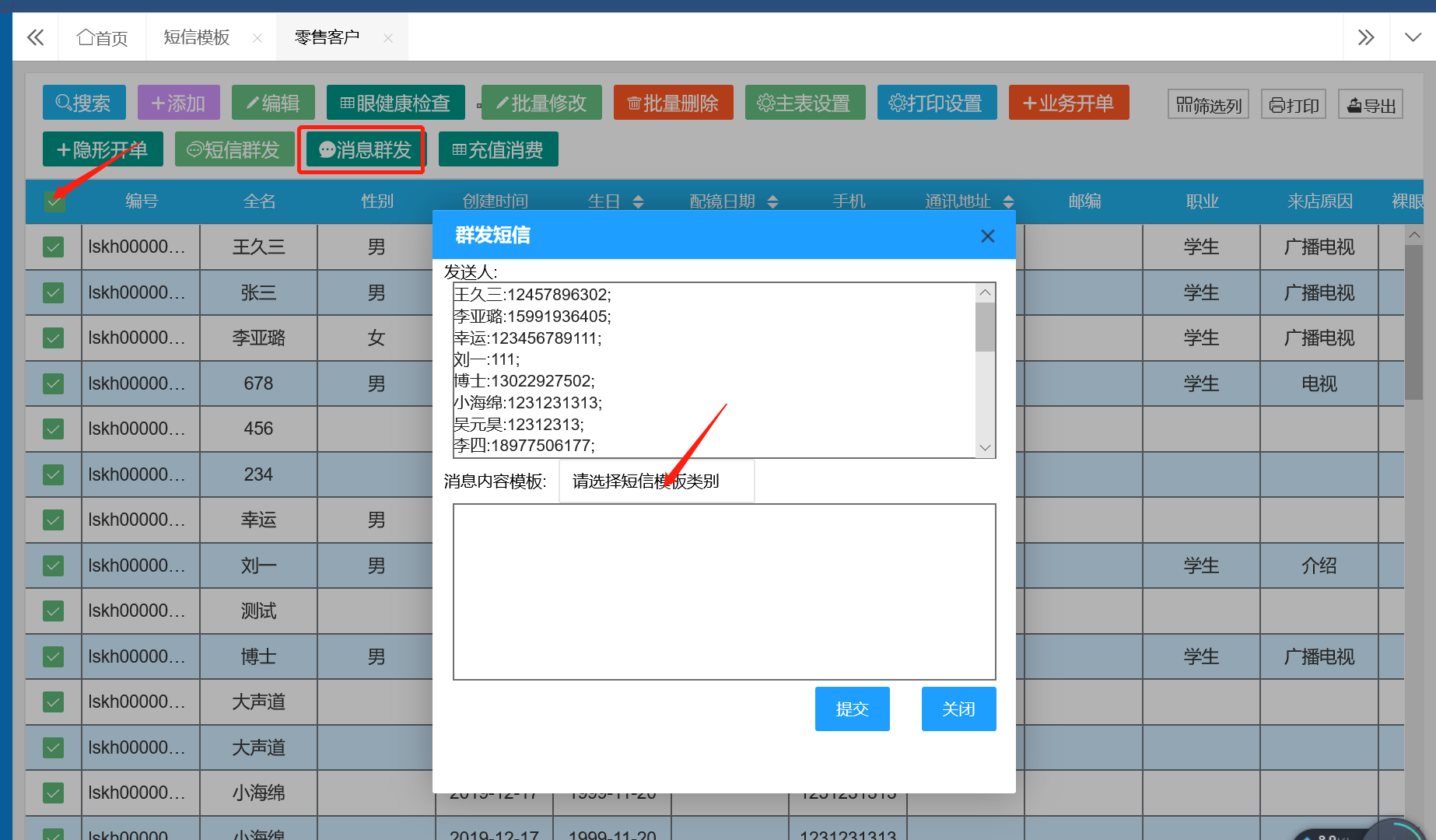Click the 全名 column header
The height and width of the screenshot is (840, 1436).
tap(259, 201)
